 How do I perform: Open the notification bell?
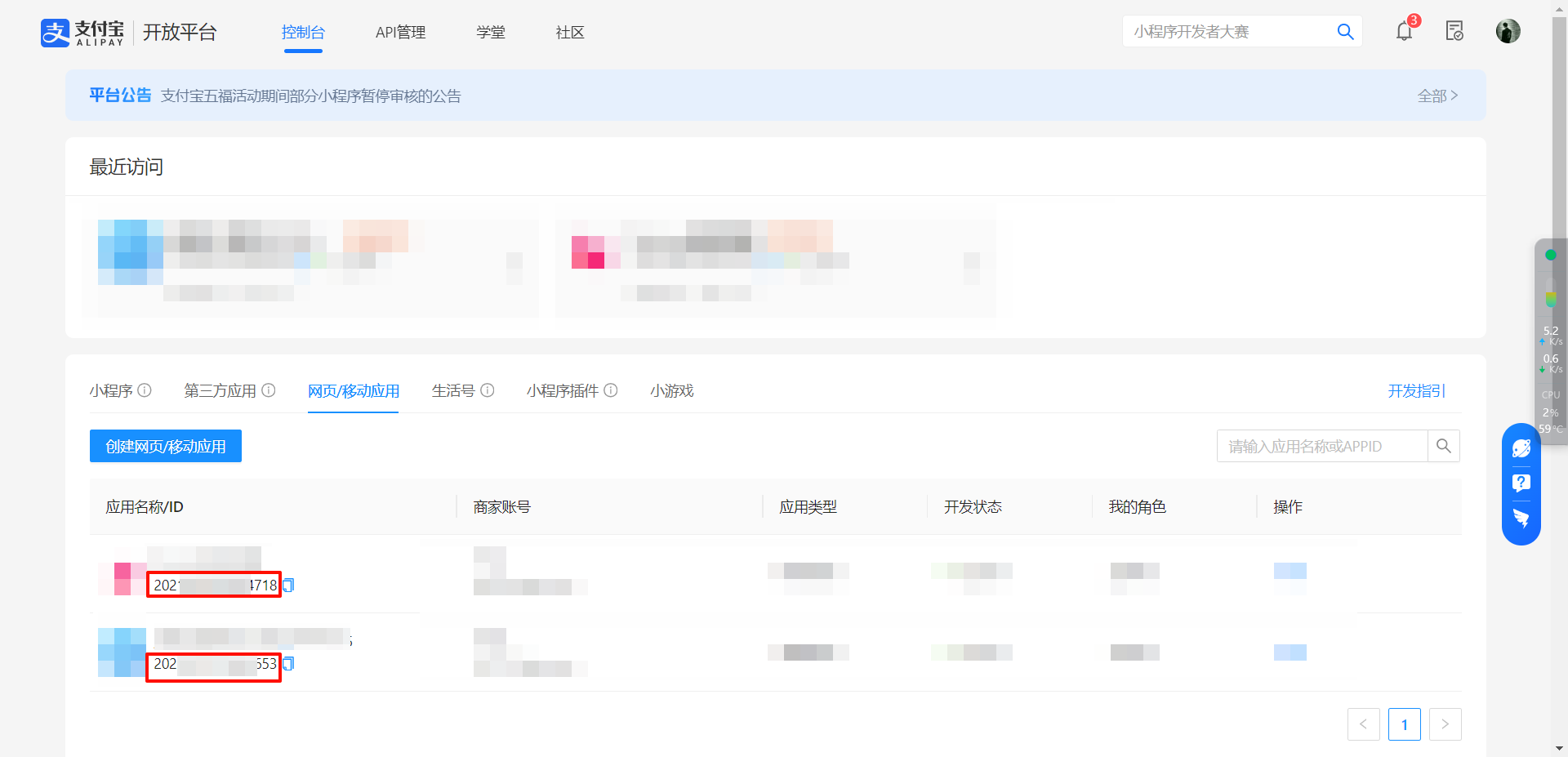(x=1404, y=32)
